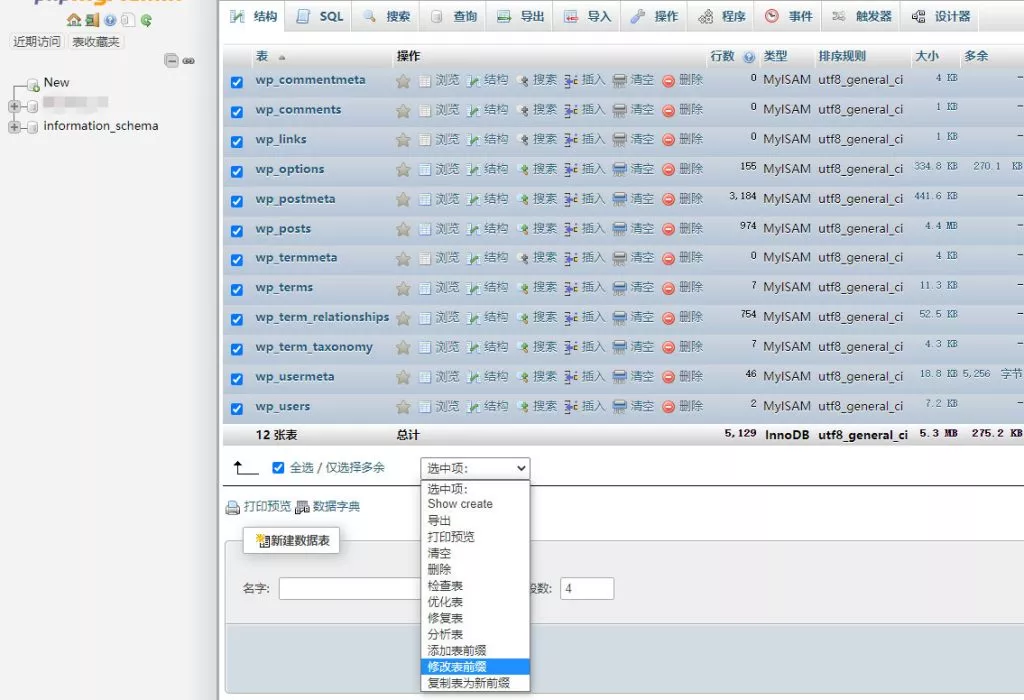Click the 仅选择多余 link
This screenshot has height=700, width=1024.
[x=355, y=468]
